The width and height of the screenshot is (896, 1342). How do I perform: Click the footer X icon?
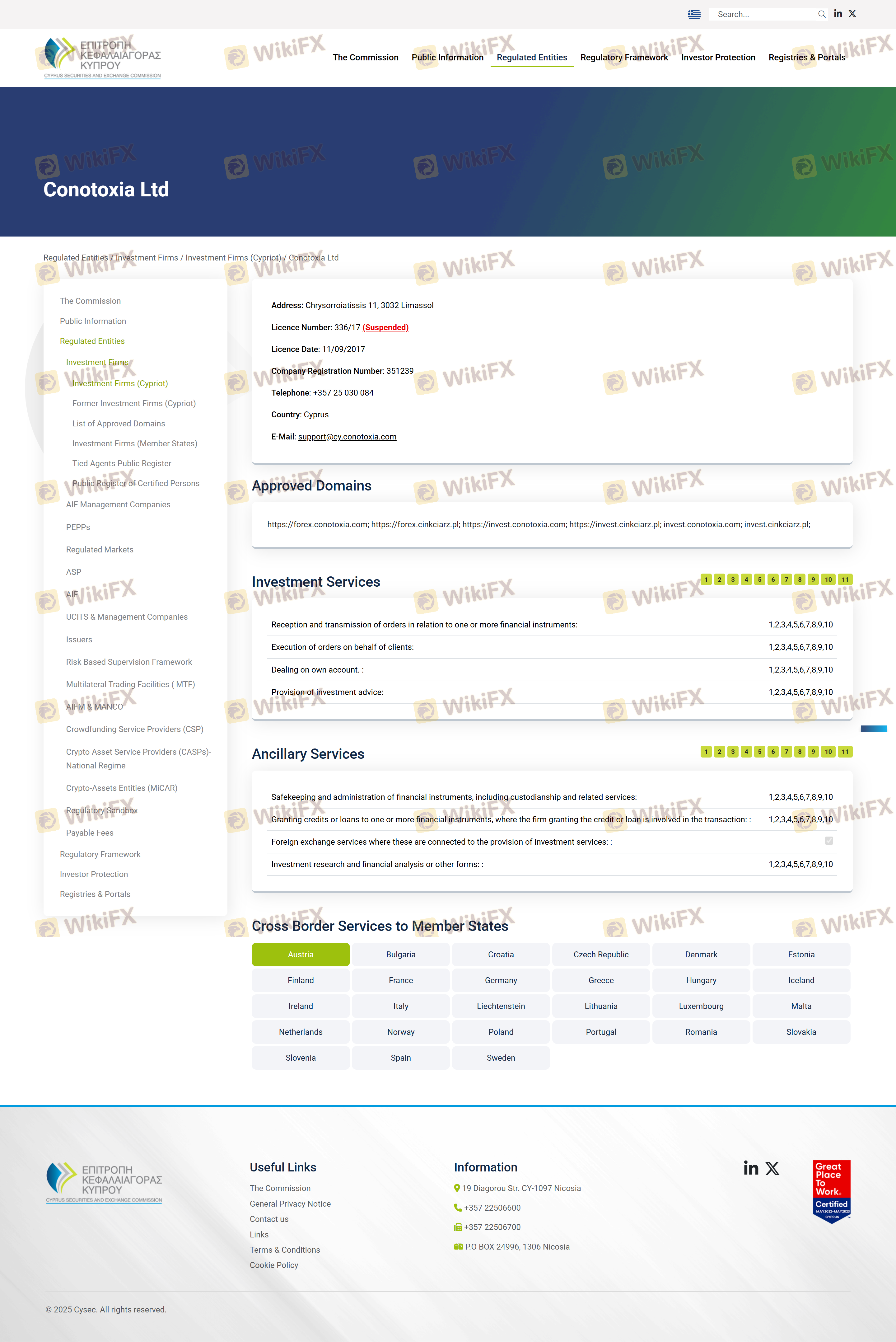772,1168
